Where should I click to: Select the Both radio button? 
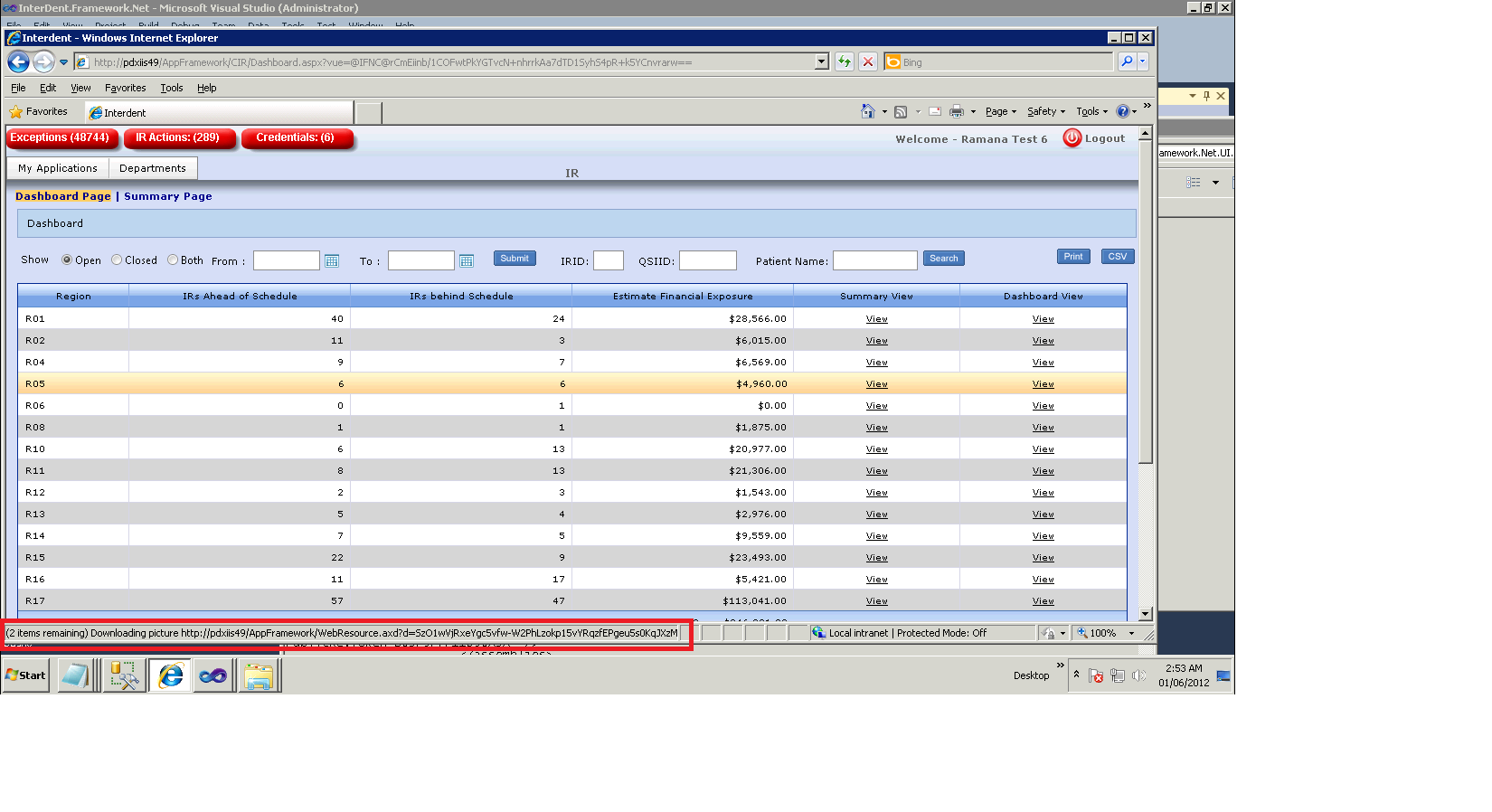173,260
